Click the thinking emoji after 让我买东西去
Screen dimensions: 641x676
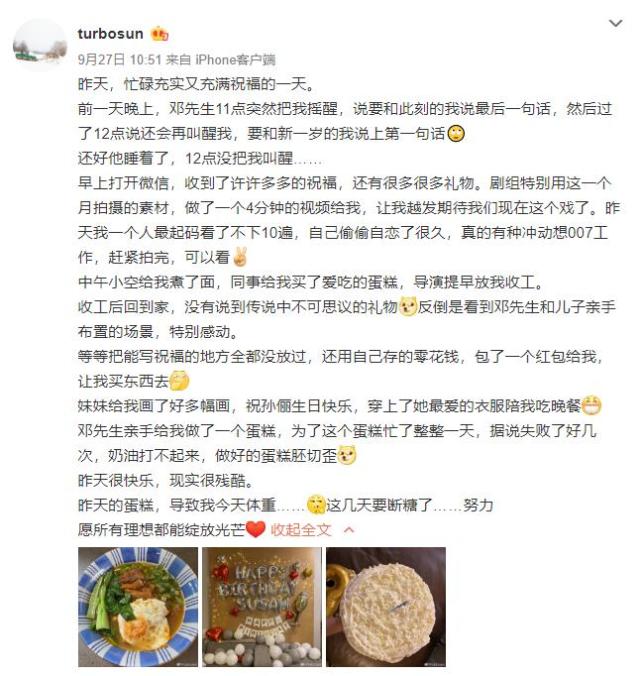click(179, 381)
